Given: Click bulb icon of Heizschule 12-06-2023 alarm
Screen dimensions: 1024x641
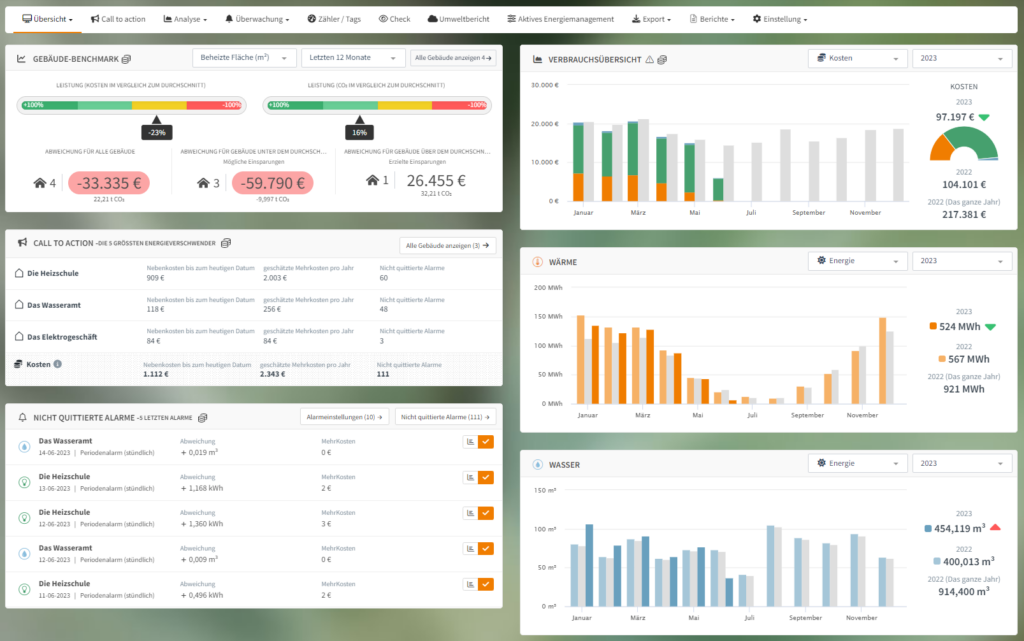Looking at the screenshot, I should 24,518.
